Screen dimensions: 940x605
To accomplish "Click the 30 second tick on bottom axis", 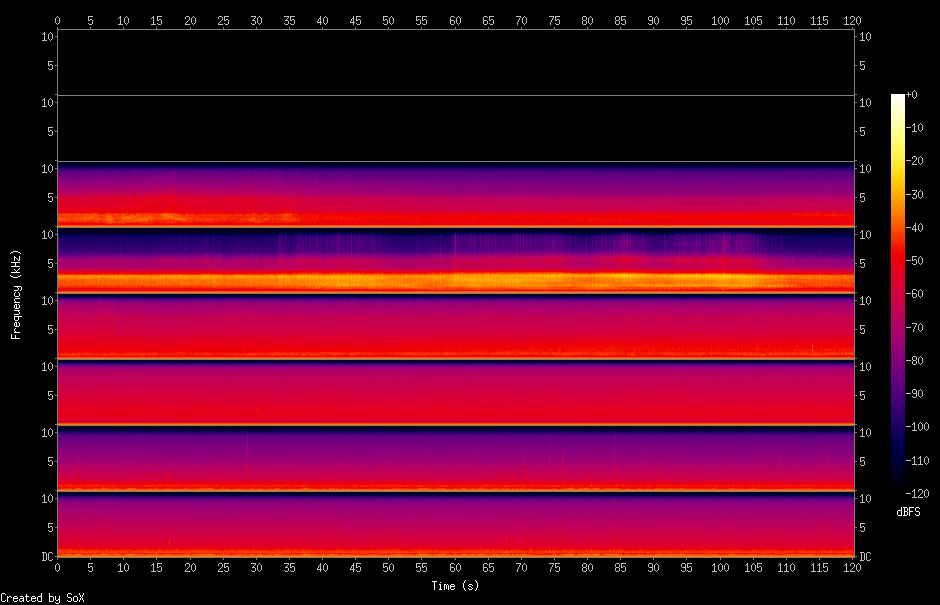I will (x=256, y=568).
